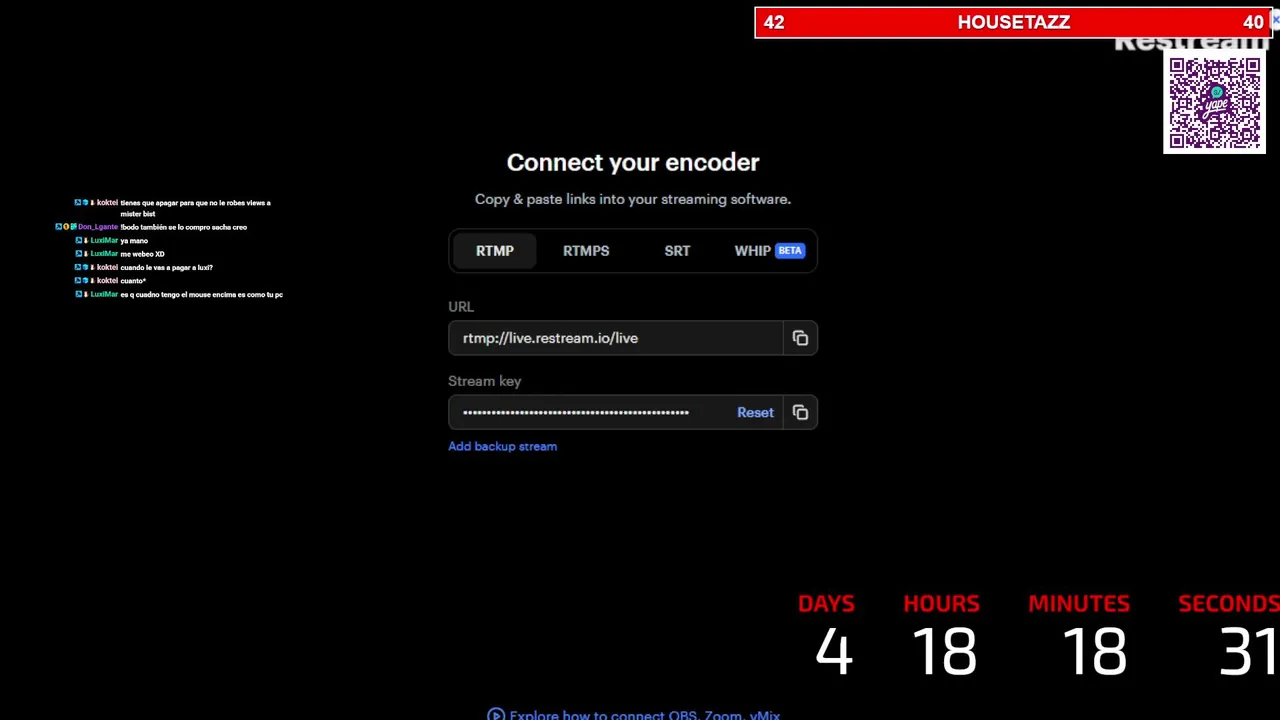This screenshot has height=720, width=1280.
Task: Click the Don_Lgante username in chat
Action: [x=98, y=227]
